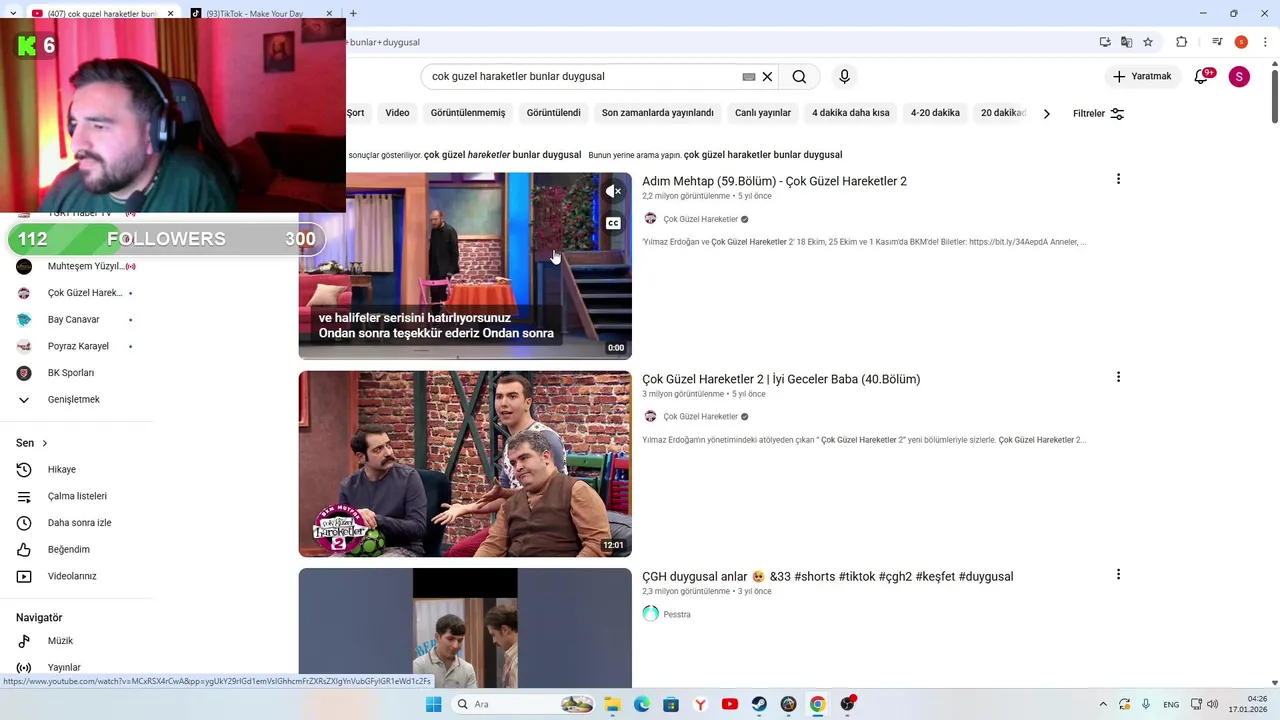Start voice search with the microphone icon

[844, 77]
